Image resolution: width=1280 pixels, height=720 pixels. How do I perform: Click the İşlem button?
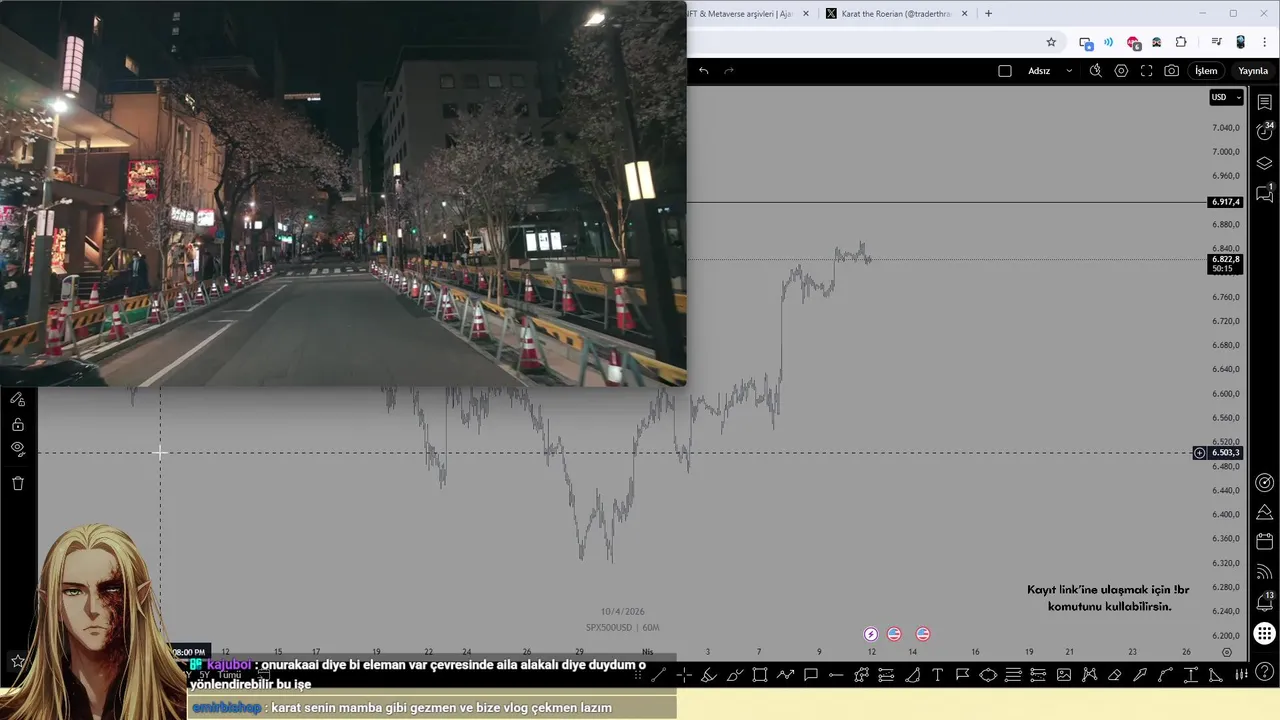pyautogui.click(x=1207, y=71)
